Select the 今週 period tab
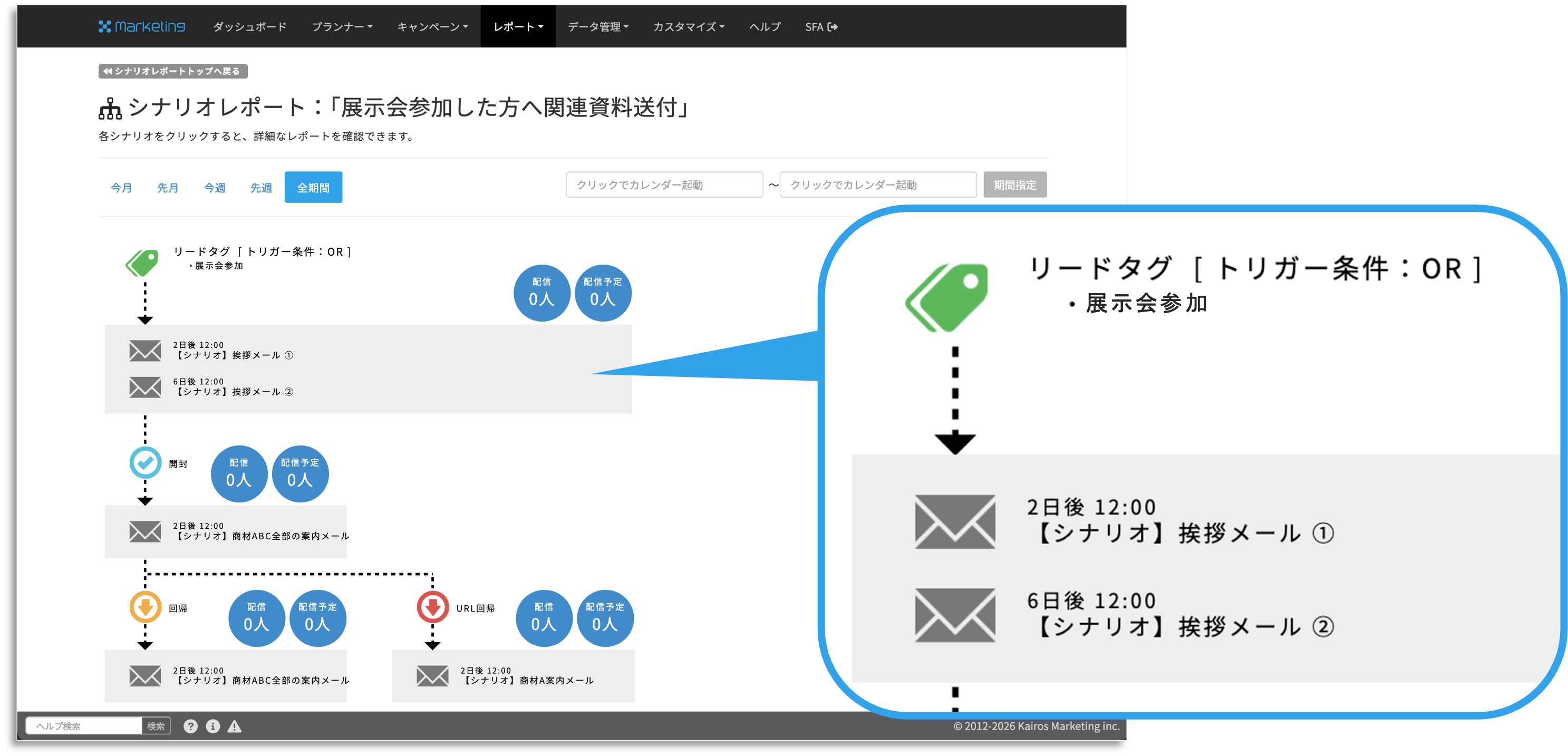 (x=214, y=188)
